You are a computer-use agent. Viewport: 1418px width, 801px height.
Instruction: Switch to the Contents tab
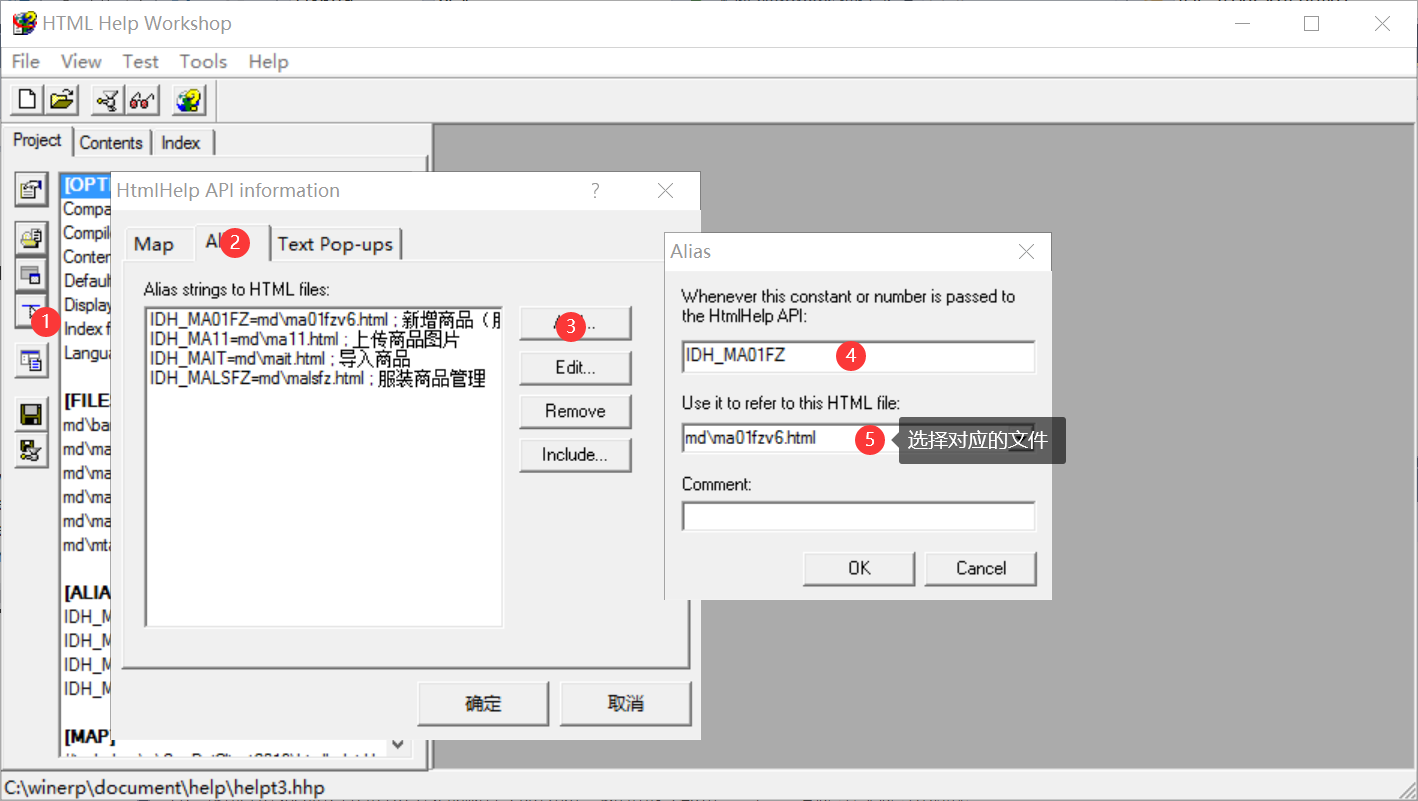(x=111, y=143)
